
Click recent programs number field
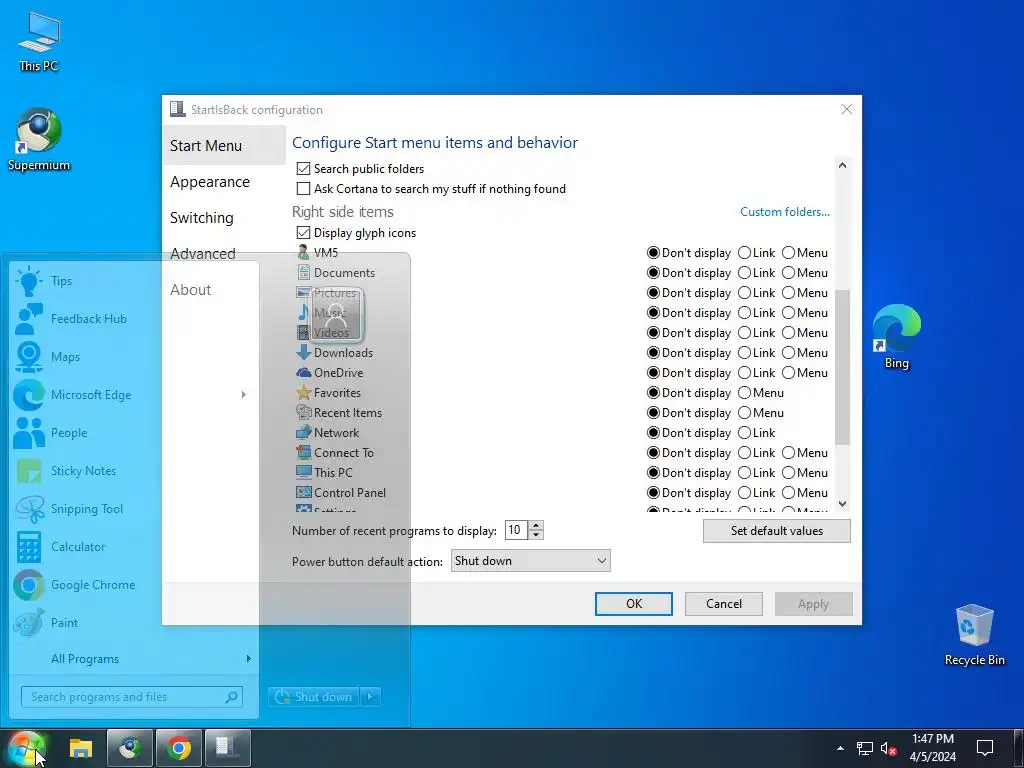516,530
